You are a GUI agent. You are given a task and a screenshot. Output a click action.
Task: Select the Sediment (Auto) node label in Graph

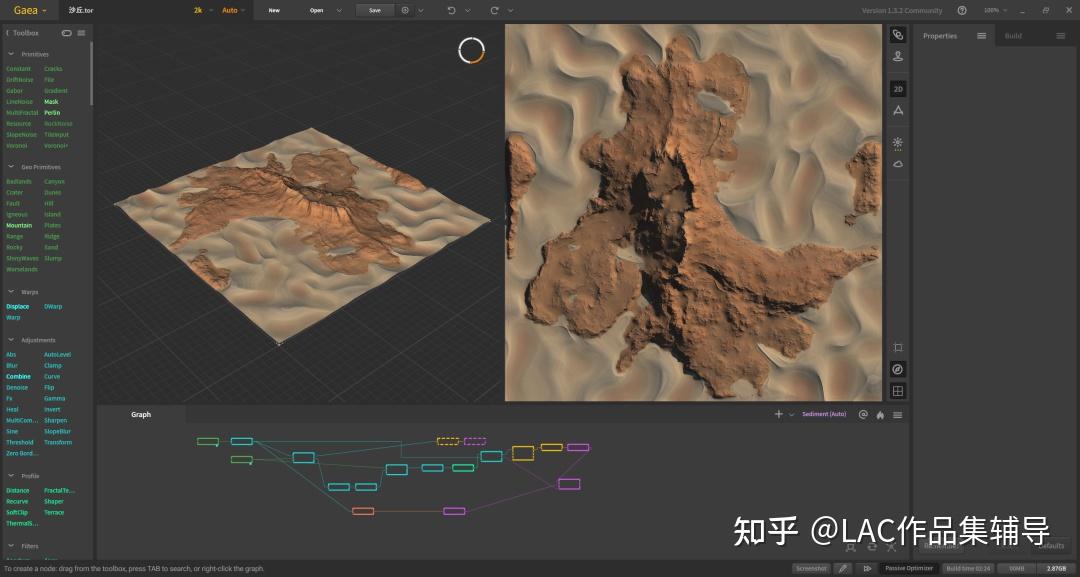[824, 414]
